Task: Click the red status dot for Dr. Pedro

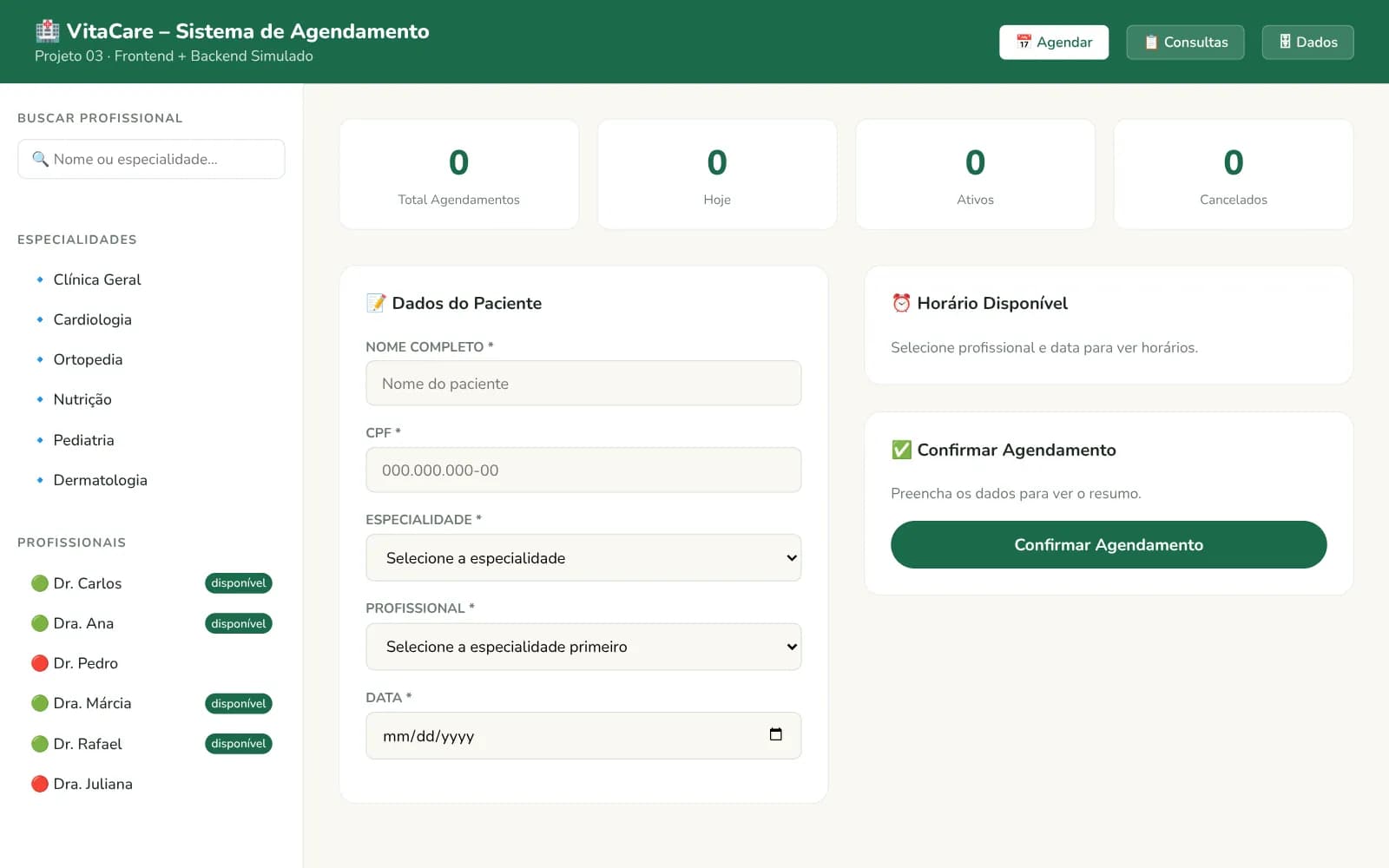Action: pos(40,663)
